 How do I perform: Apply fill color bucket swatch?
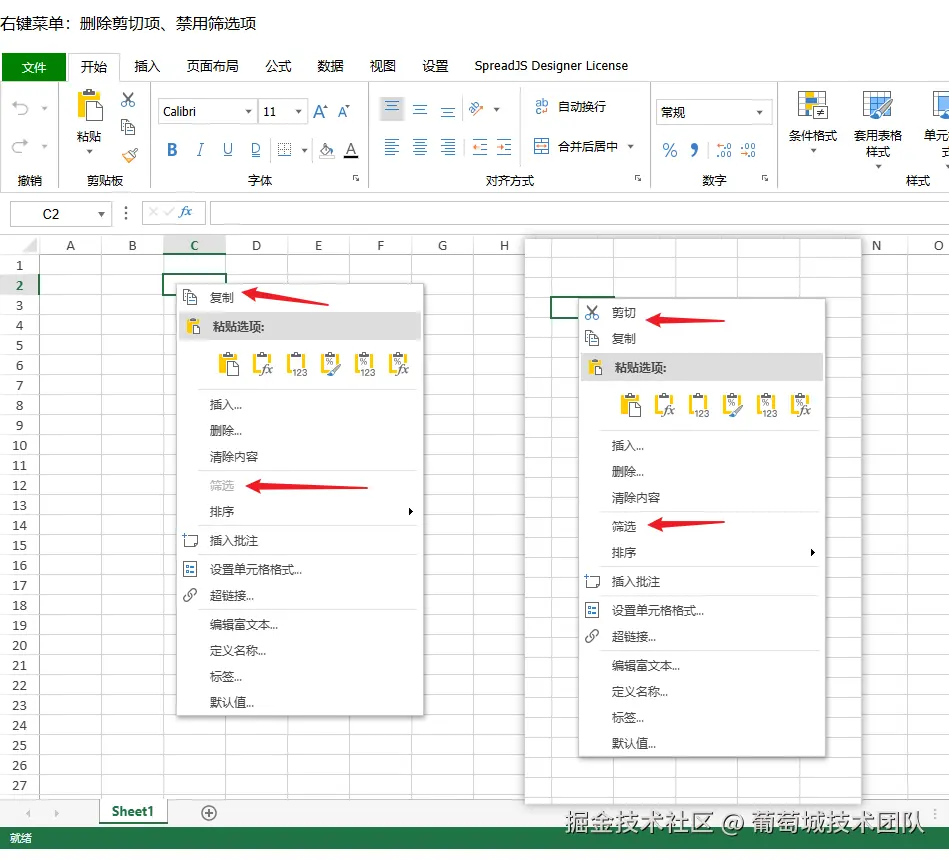pyautogui.click(x=327, y=150)
